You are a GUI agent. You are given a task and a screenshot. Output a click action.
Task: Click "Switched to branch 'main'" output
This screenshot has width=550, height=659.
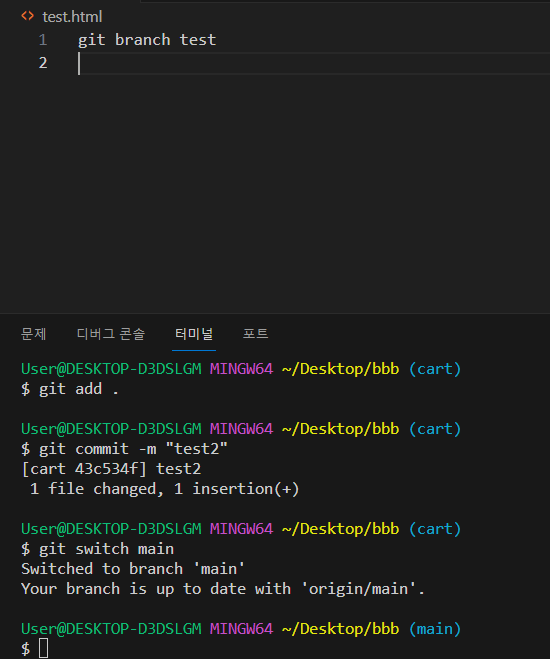[x=133, y=569]
